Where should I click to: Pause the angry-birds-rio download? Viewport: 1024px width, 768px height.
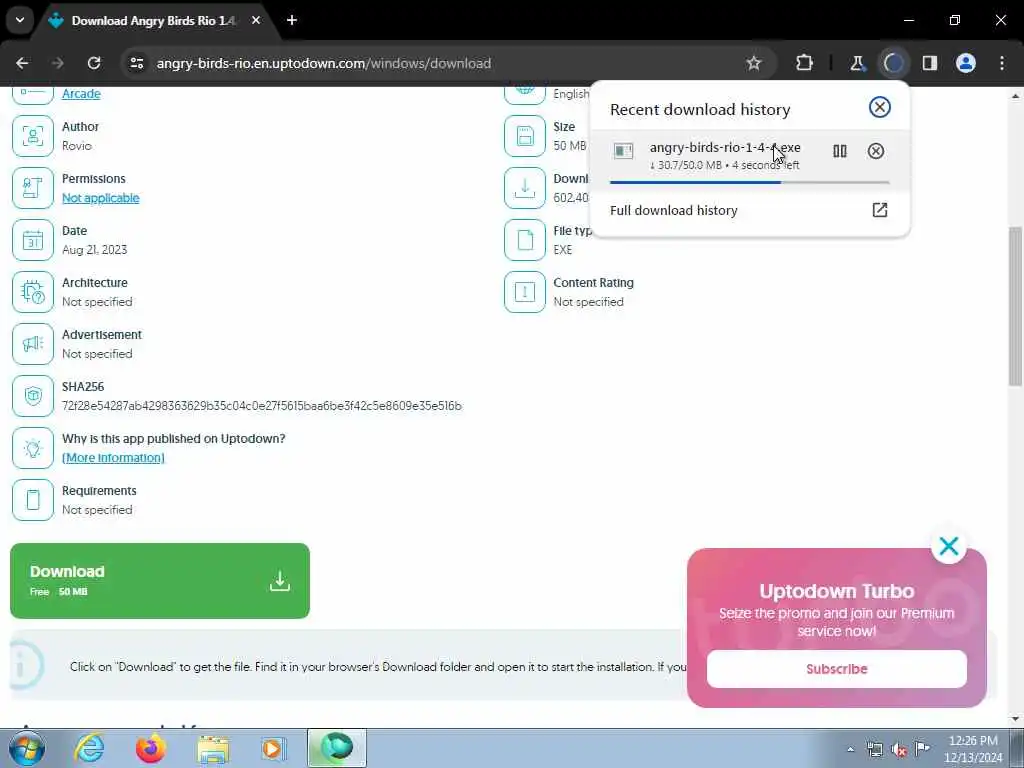tap(840, 152)
